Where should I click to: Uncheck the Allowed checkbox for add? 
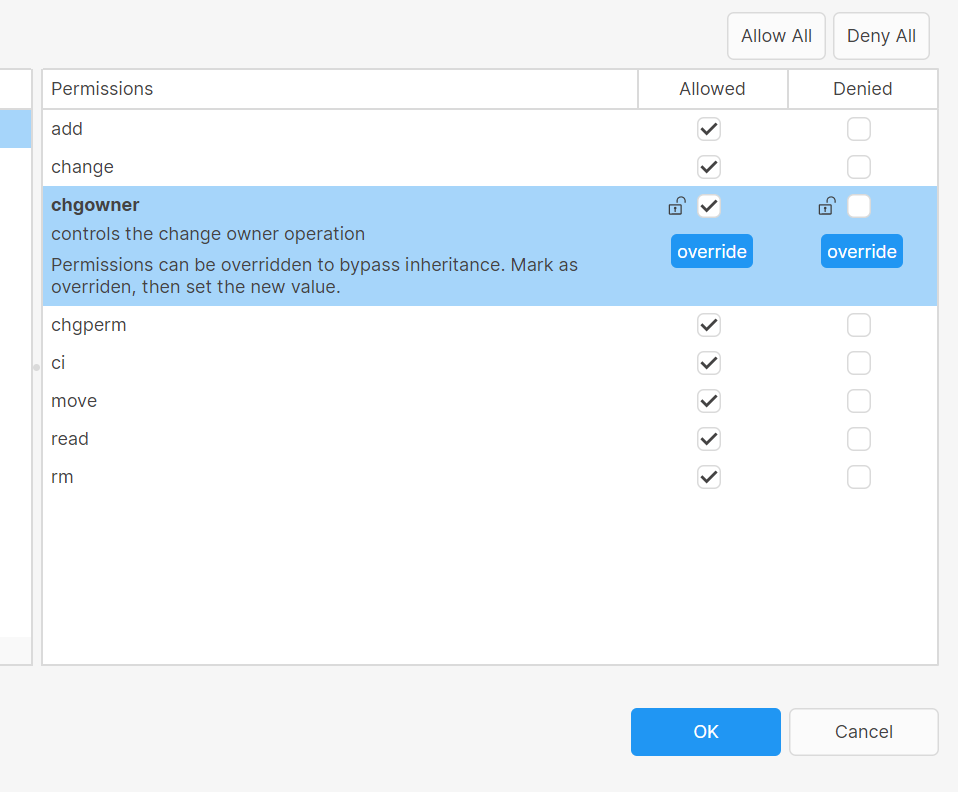coord(709,129)
